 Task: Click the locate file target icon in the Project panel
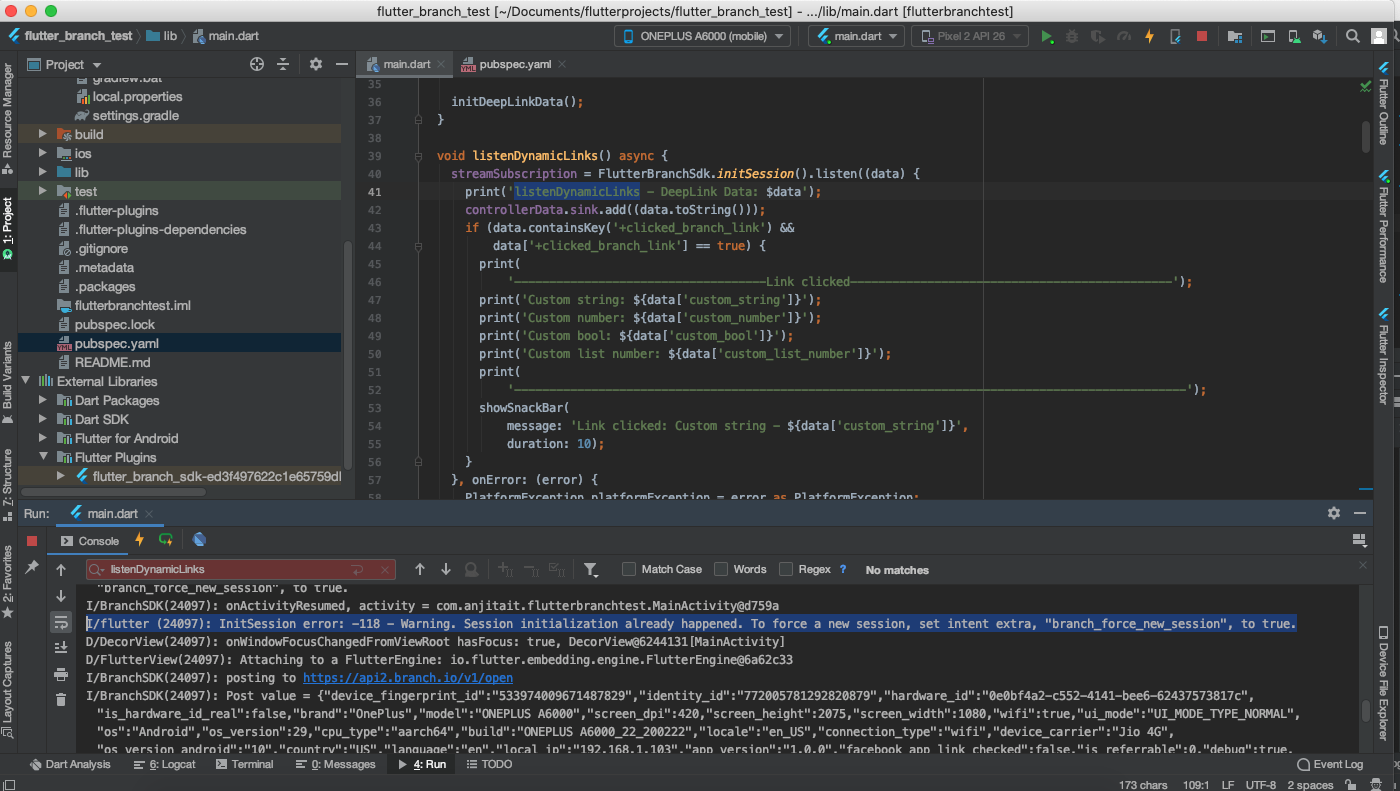point(257,64)
